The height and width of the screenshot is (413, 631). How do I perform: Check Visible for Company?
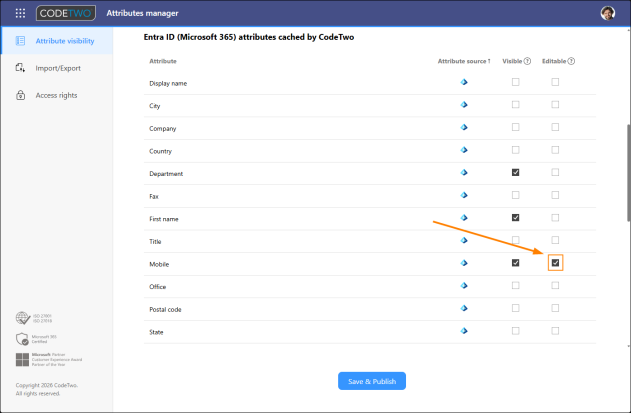(x=516, y=127)
